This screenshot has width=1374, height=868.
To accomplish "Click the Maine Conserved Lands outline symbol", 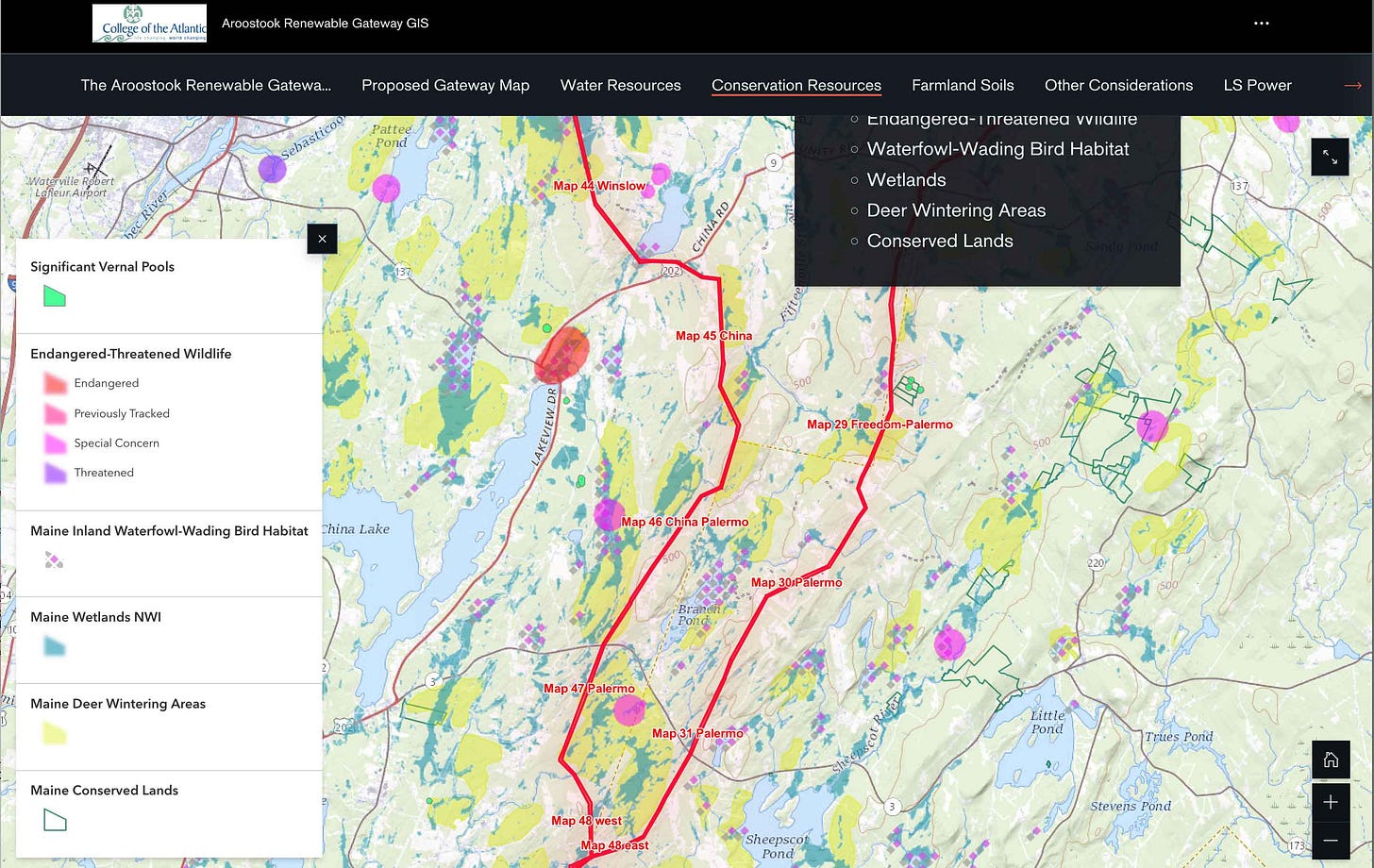I will tap(55, 821).
